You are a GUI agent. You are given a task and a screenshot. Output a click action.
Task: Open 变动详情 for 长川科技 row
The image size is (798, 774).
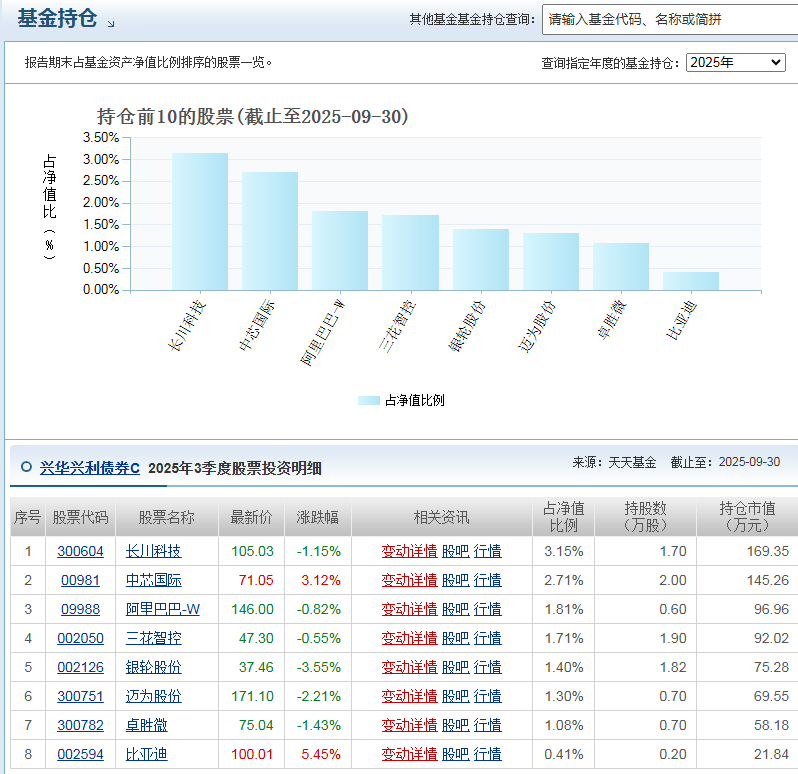tap(410, 551)
